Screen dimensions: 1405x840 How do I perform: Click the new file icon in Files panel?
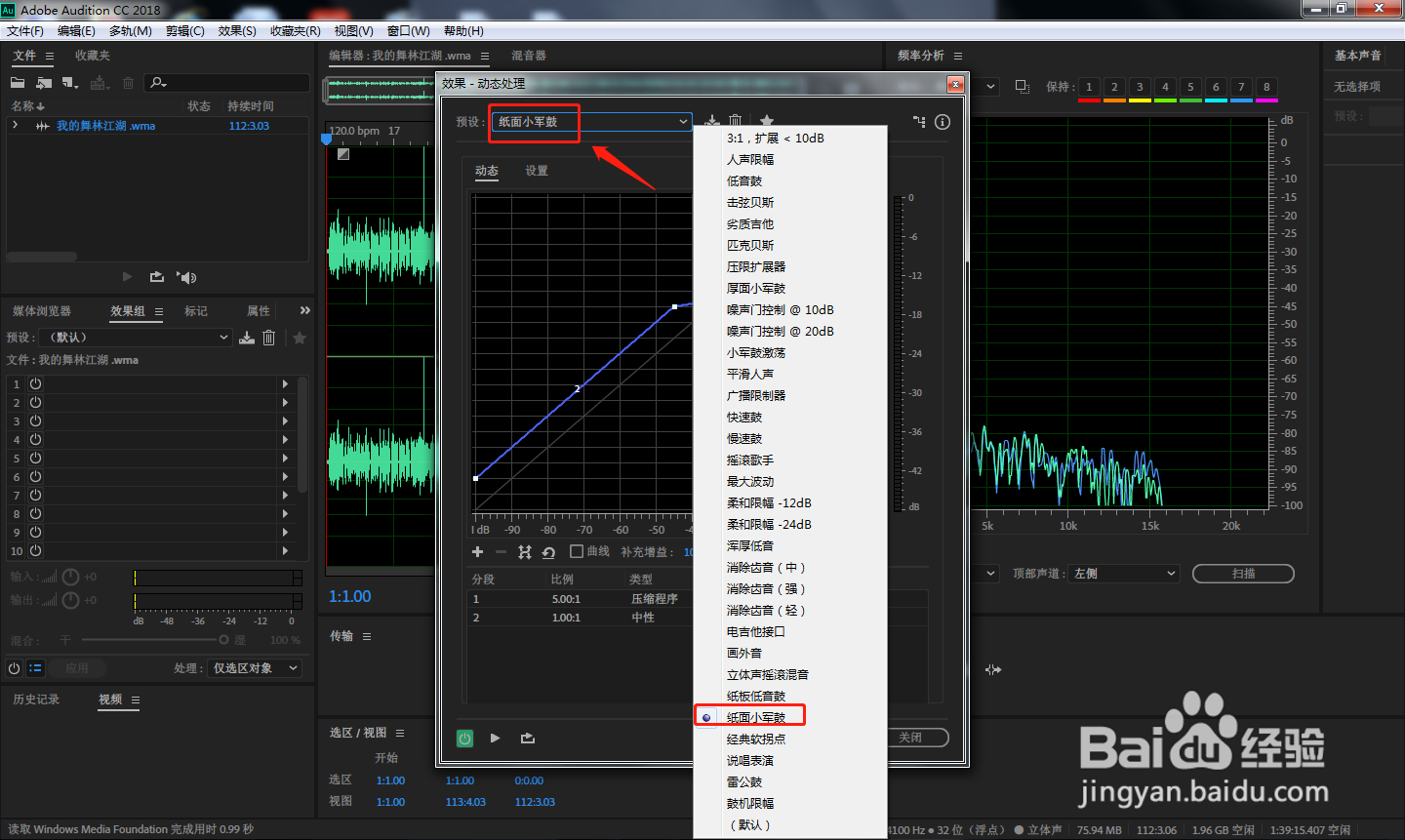[70, 83]
